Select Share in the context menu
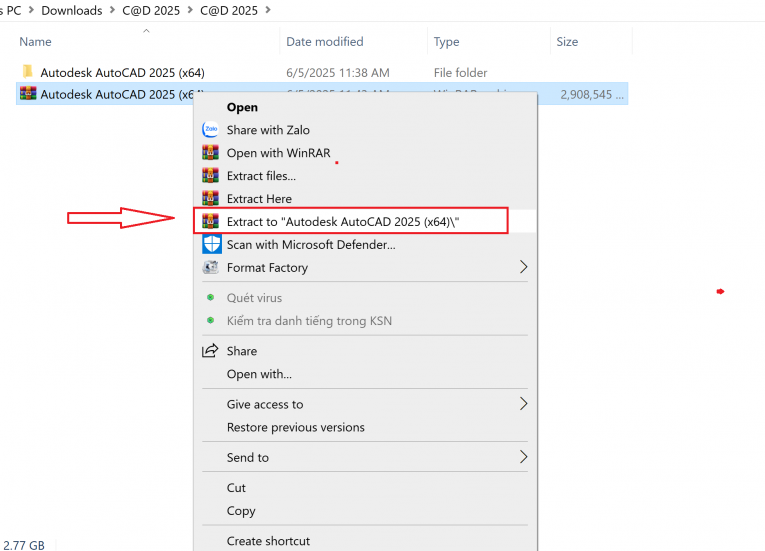 (242, 351)
